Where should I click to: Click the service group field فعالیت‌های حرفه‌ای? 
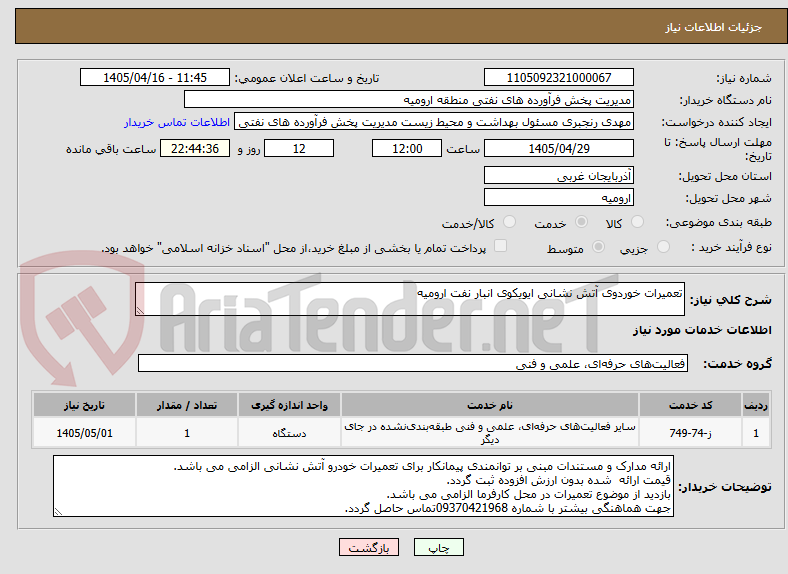413,363
